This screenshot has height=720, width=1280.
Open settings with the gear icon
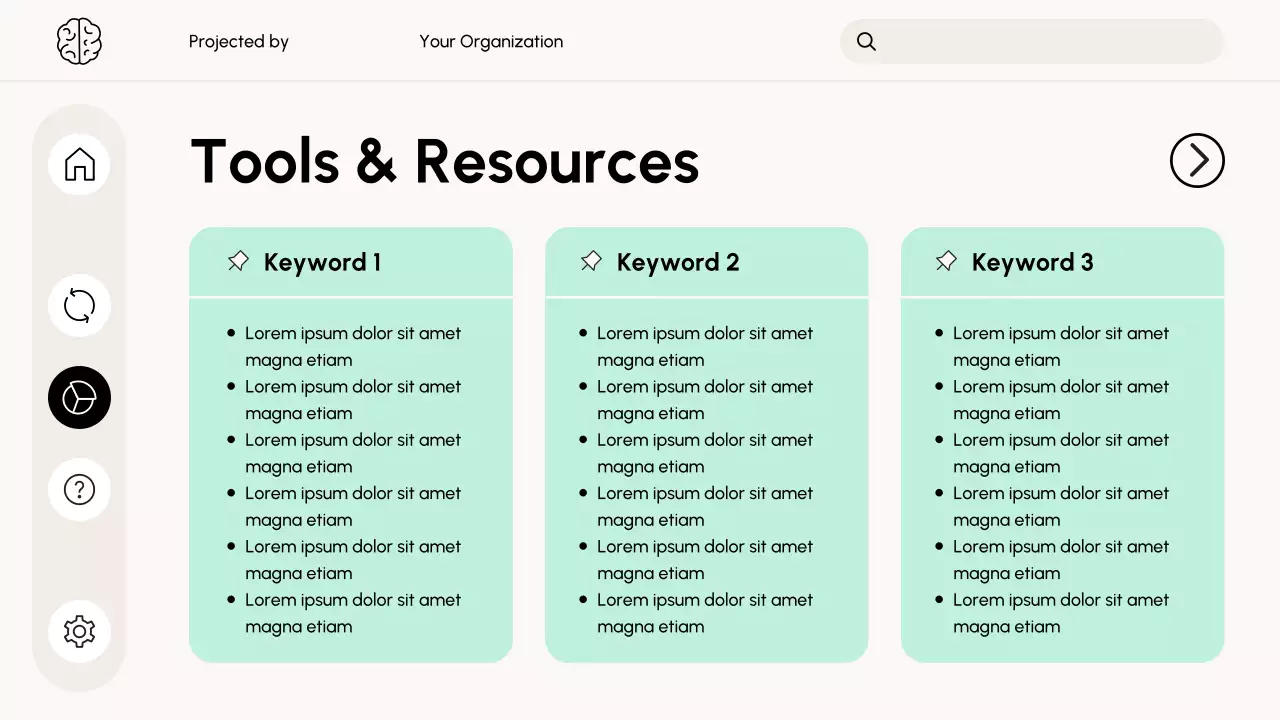(x=79, y=631)
